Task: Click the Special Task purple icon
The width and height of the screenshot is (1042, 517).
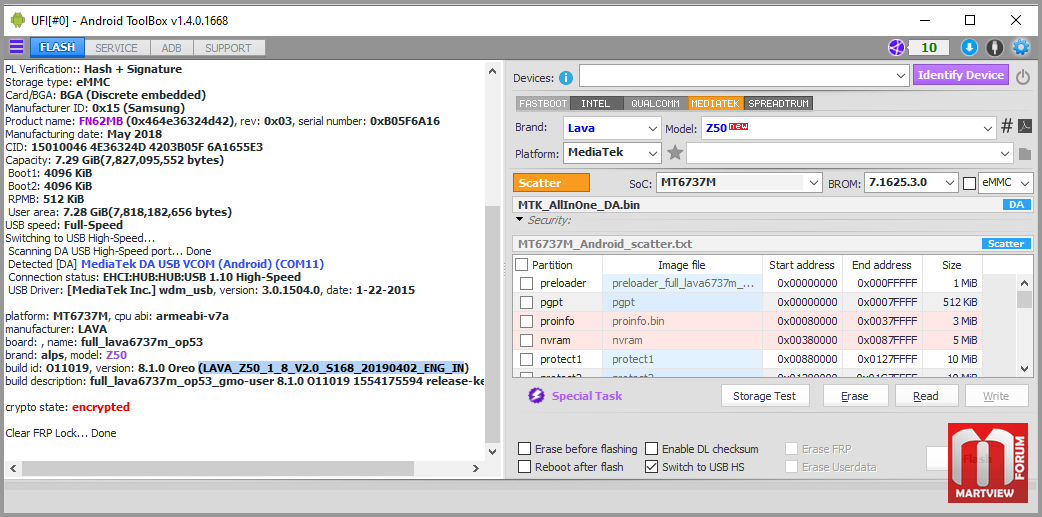Action: 537,396
